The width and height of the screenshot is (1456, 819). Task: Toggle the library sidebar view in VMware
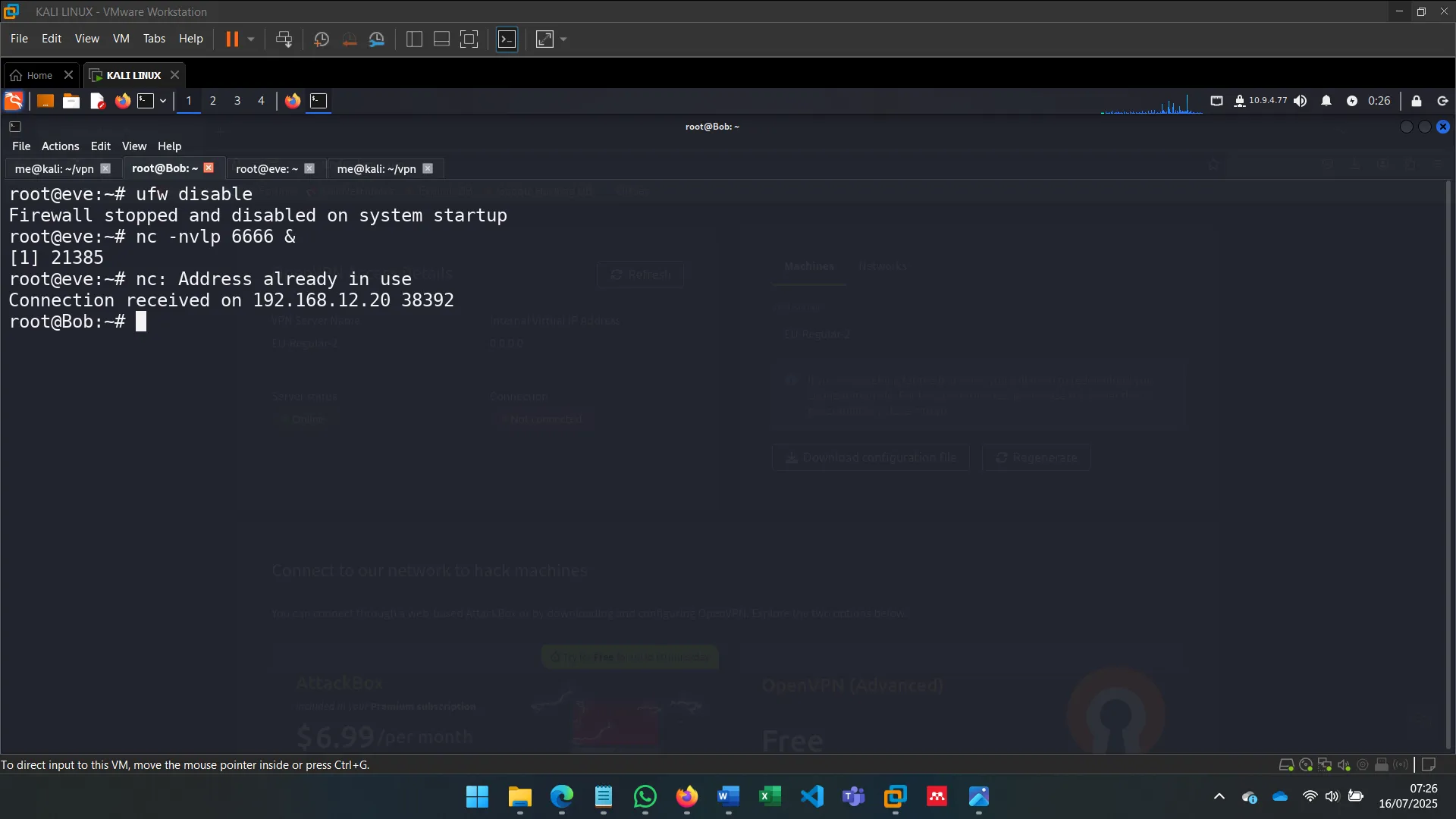[413, 39]
